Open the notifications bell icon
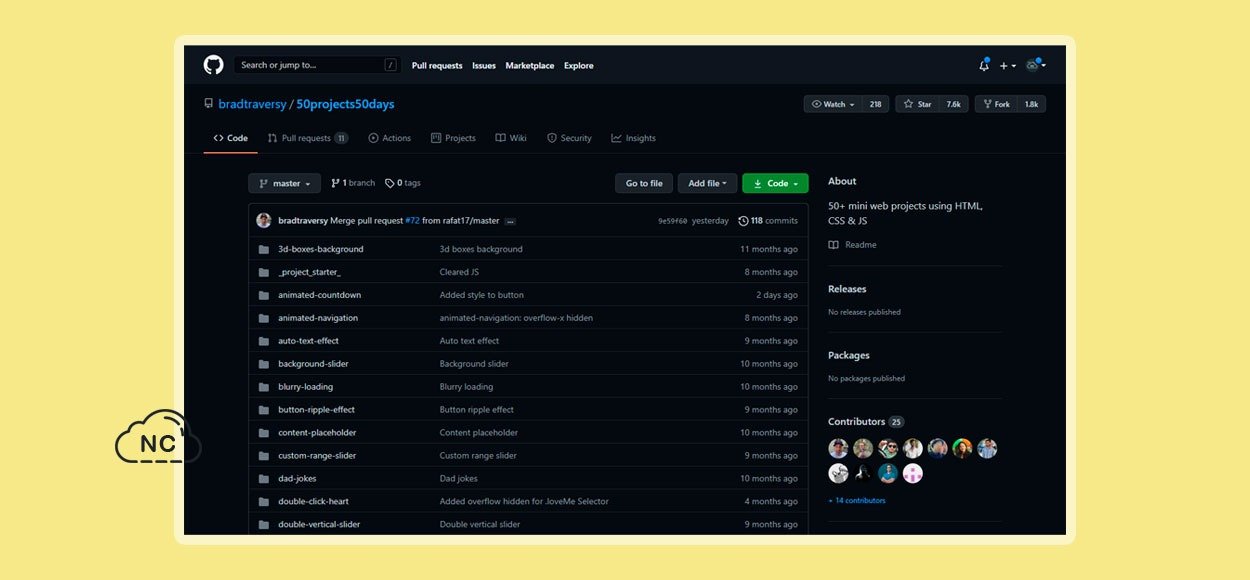The height and width of the screenshot is (580, 1250). 984,65
